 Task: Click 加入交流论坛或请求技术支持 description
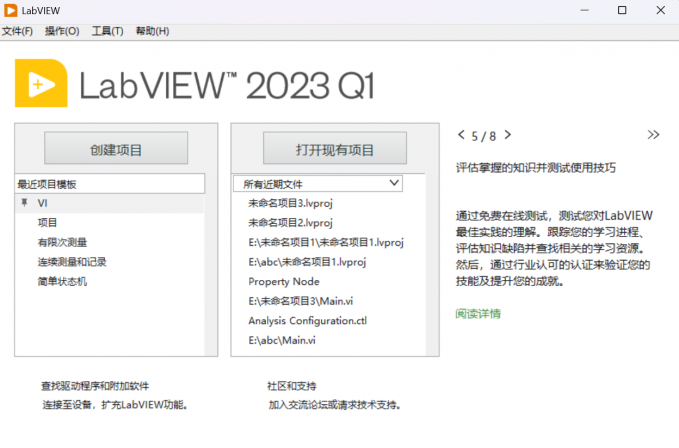334,405
